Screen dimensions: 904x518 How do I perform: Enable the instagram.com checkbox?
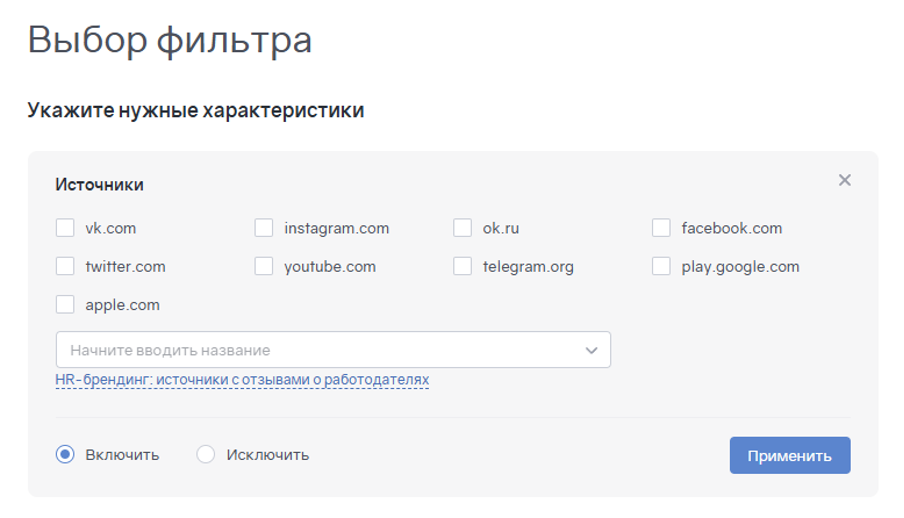(x=264, y=228)
